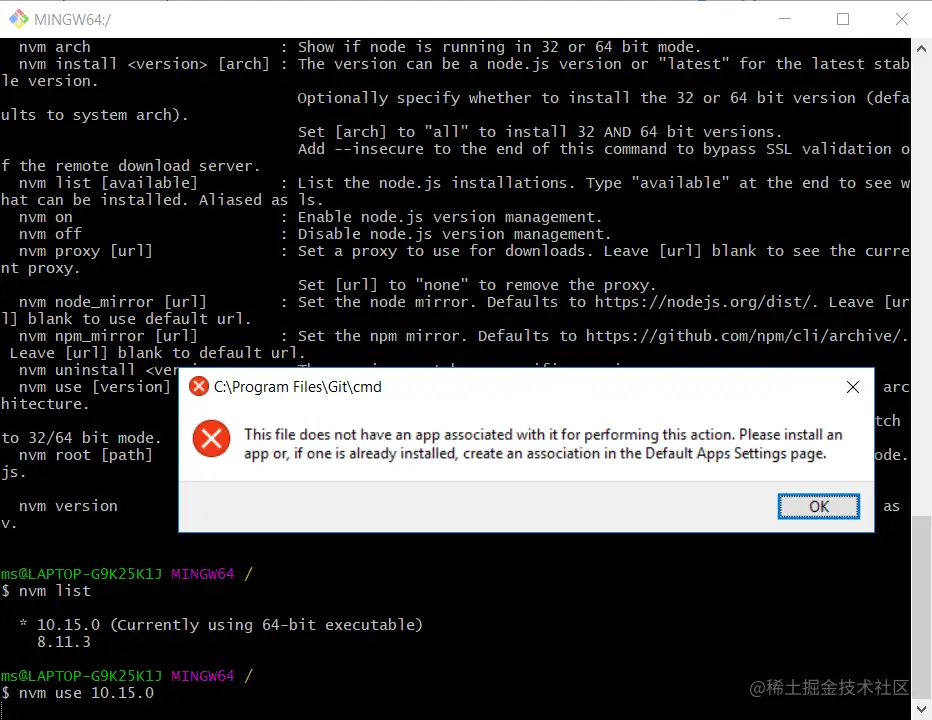Viewport: 932px width, 720px height.
Task: Click 'nvm list [available]' help entry
Action: [x=108, y=183]
